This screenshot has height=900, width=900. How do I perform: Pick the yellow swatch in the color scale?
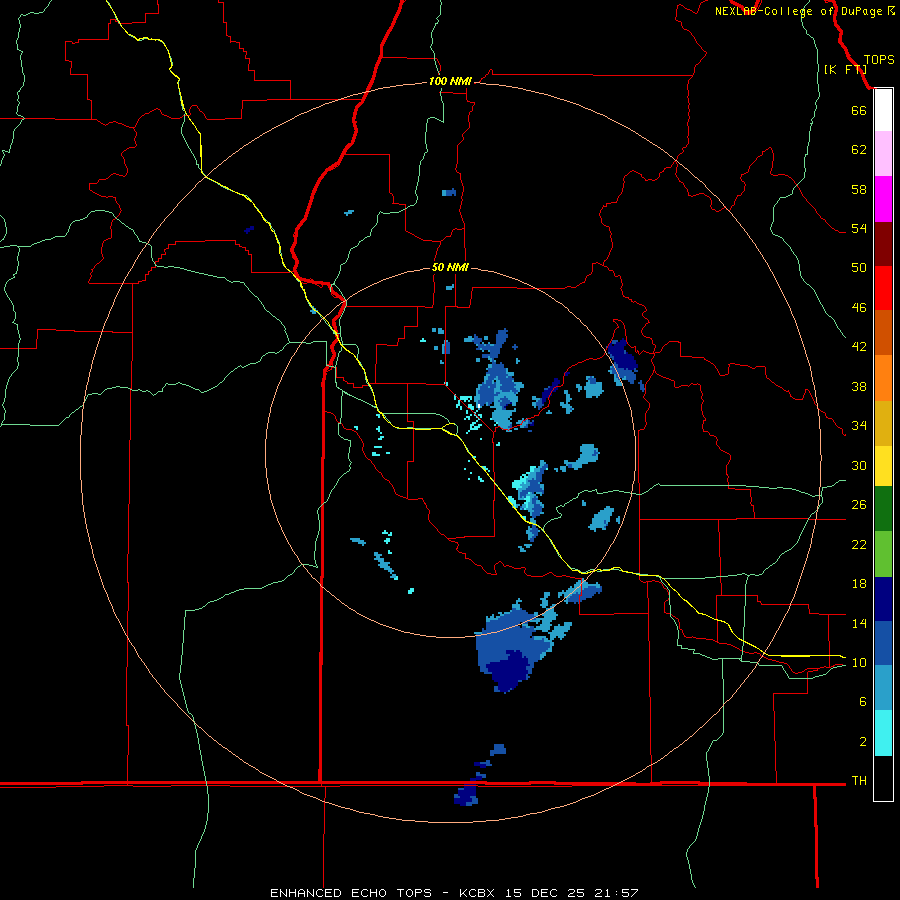click(883, 466)
